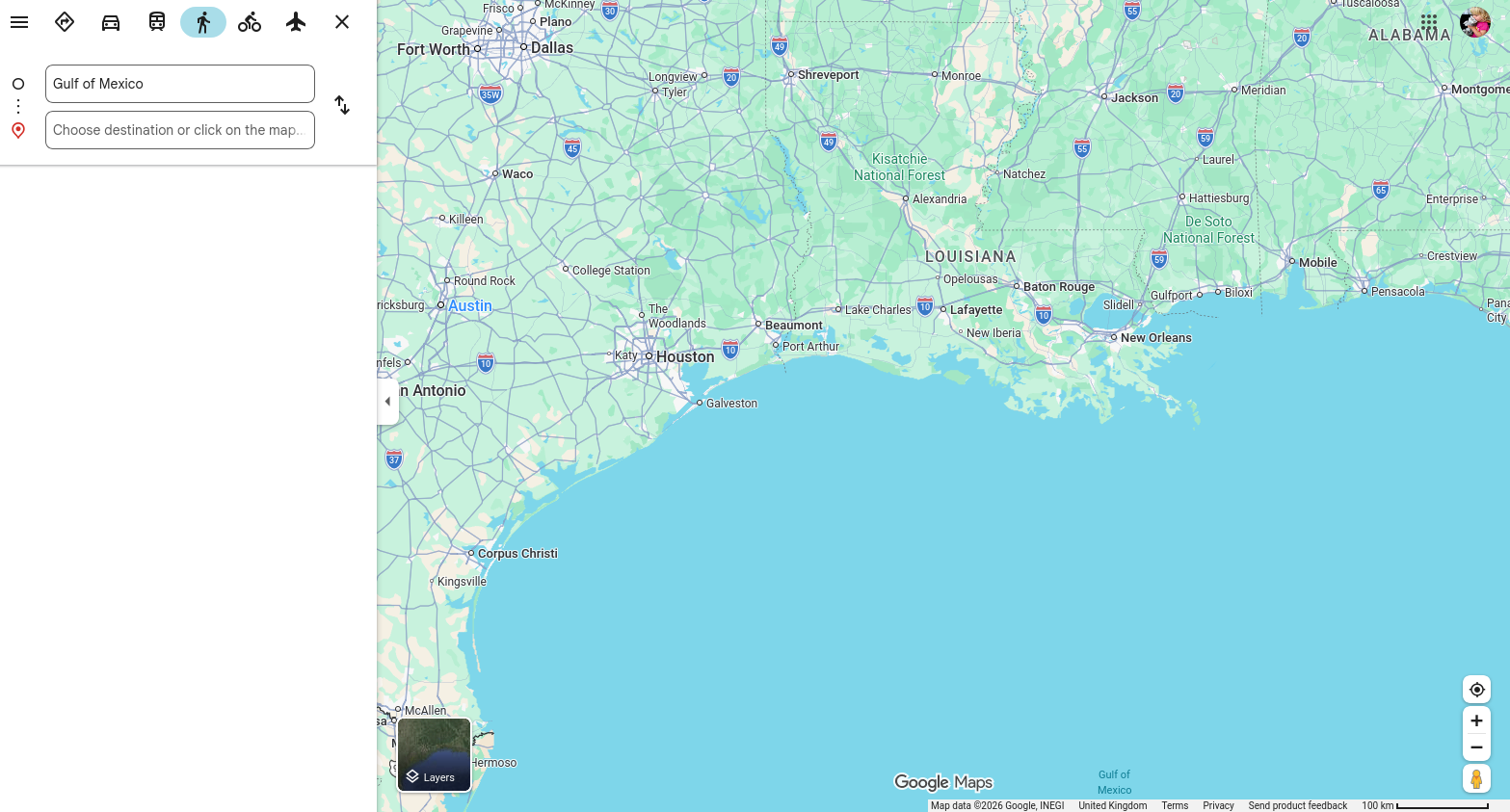Click the Gulf of Mexico water label
Image resolution: width=1510 pixels, height=812 pixels.
pyautogui.click(x=1114, y=782)
